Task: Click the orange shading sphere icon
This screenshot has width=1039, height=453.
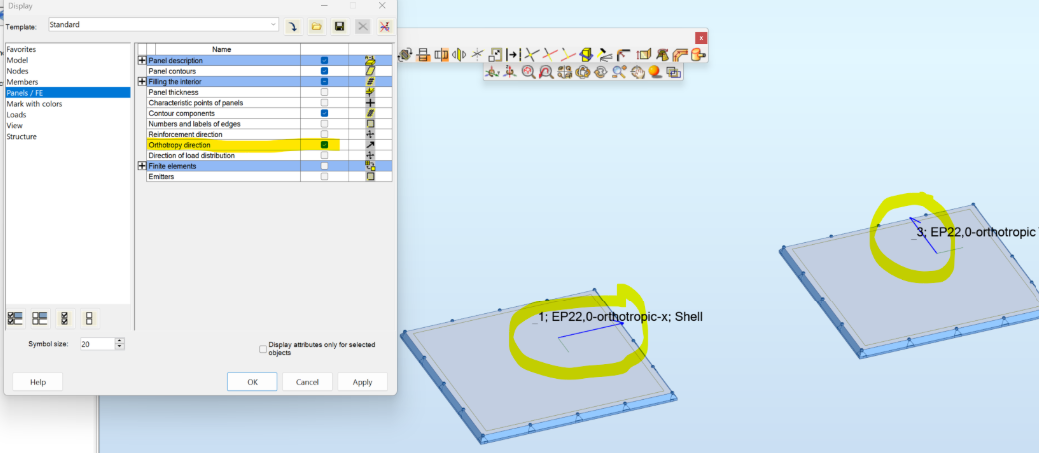Action: [655, 72]
